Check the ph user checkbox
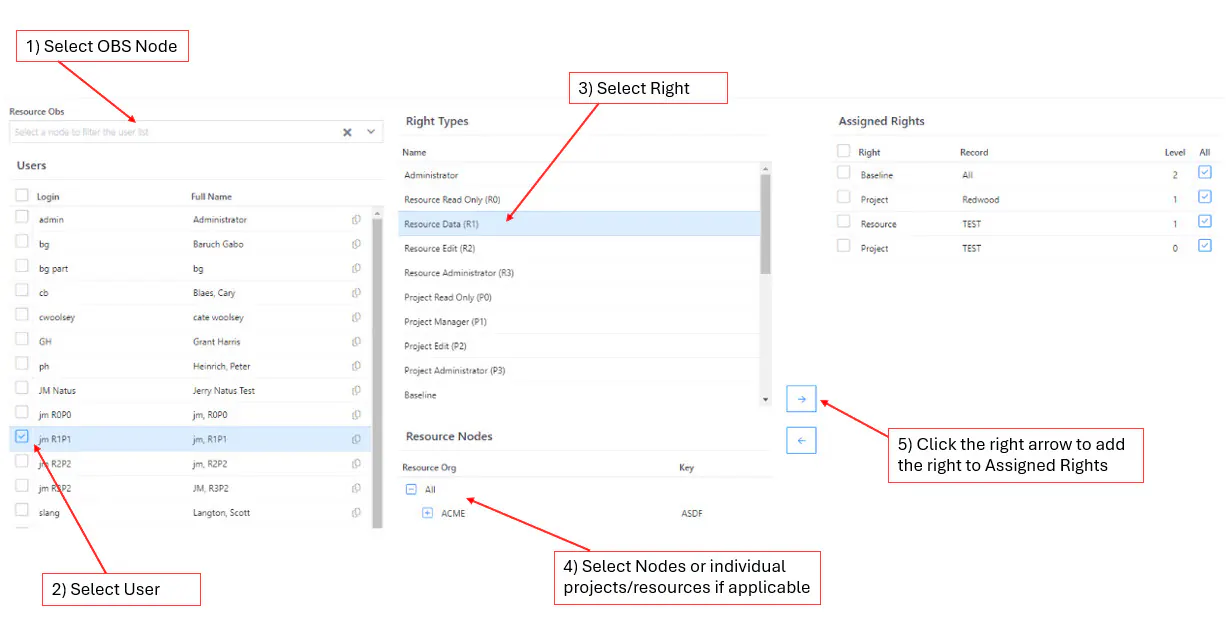This screenshot has width=1226, height=625. (x=22, y=364)
